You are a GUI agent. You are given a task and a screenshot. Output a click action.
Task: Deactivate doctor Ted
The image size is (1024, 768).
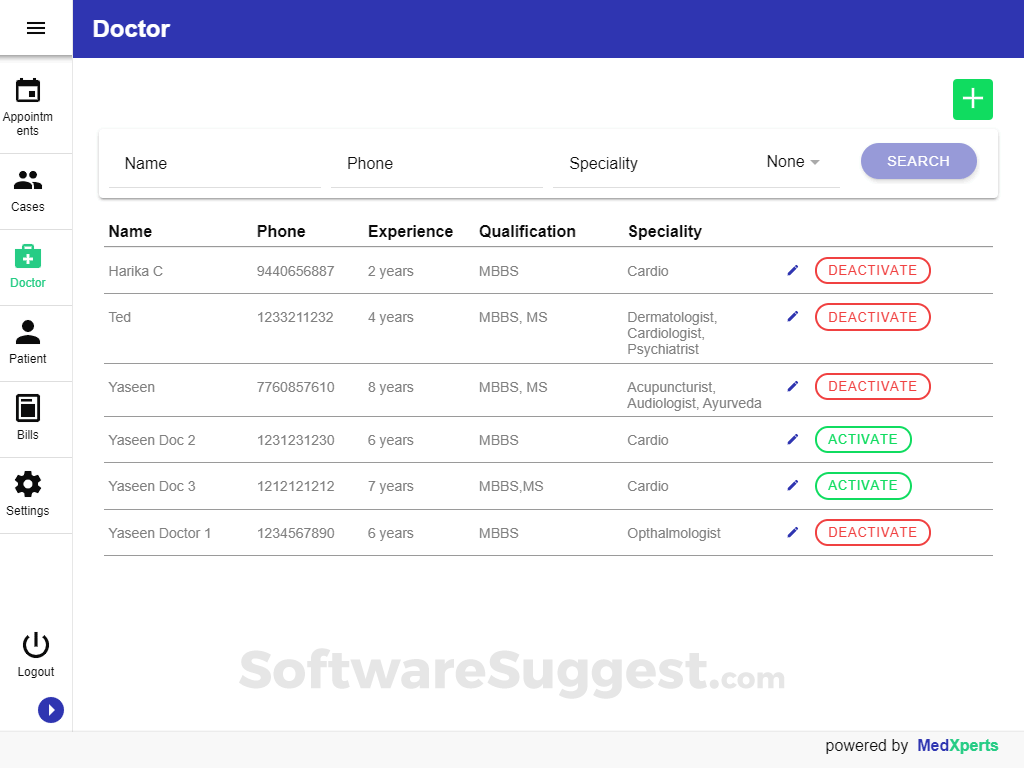(872, 317)
